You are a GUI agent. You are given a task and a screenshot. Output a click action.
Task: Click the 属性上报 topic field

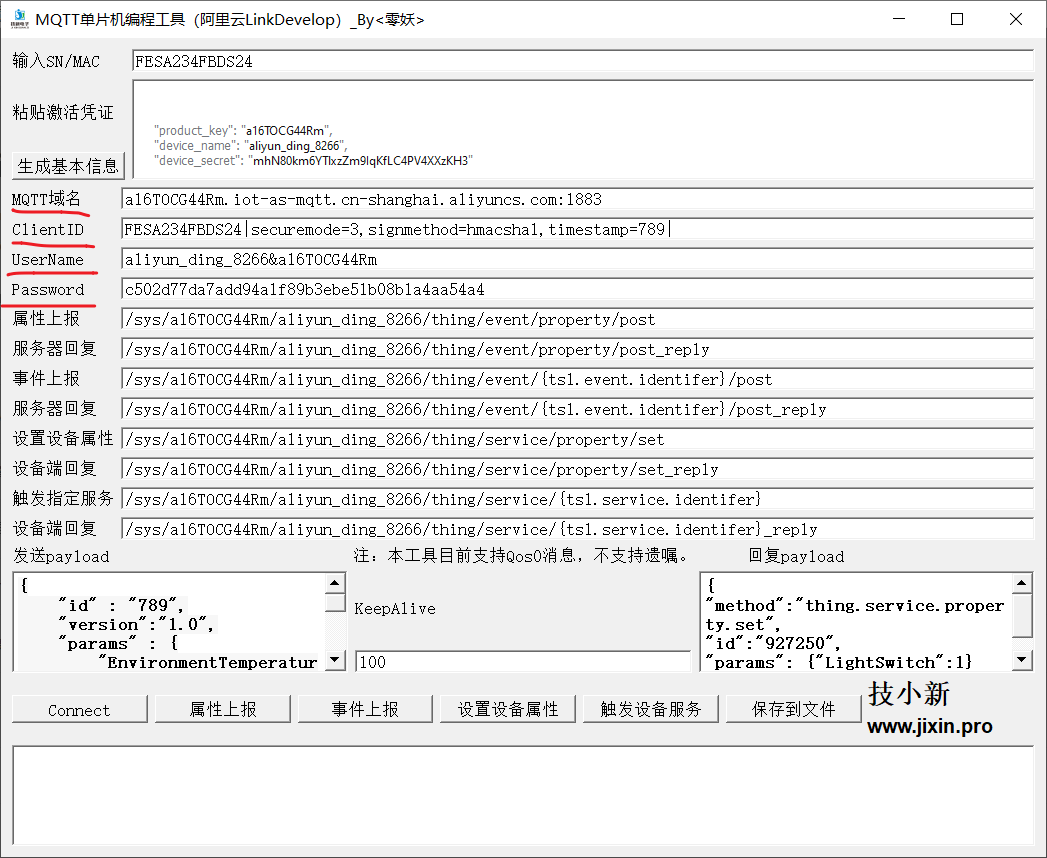578,320
